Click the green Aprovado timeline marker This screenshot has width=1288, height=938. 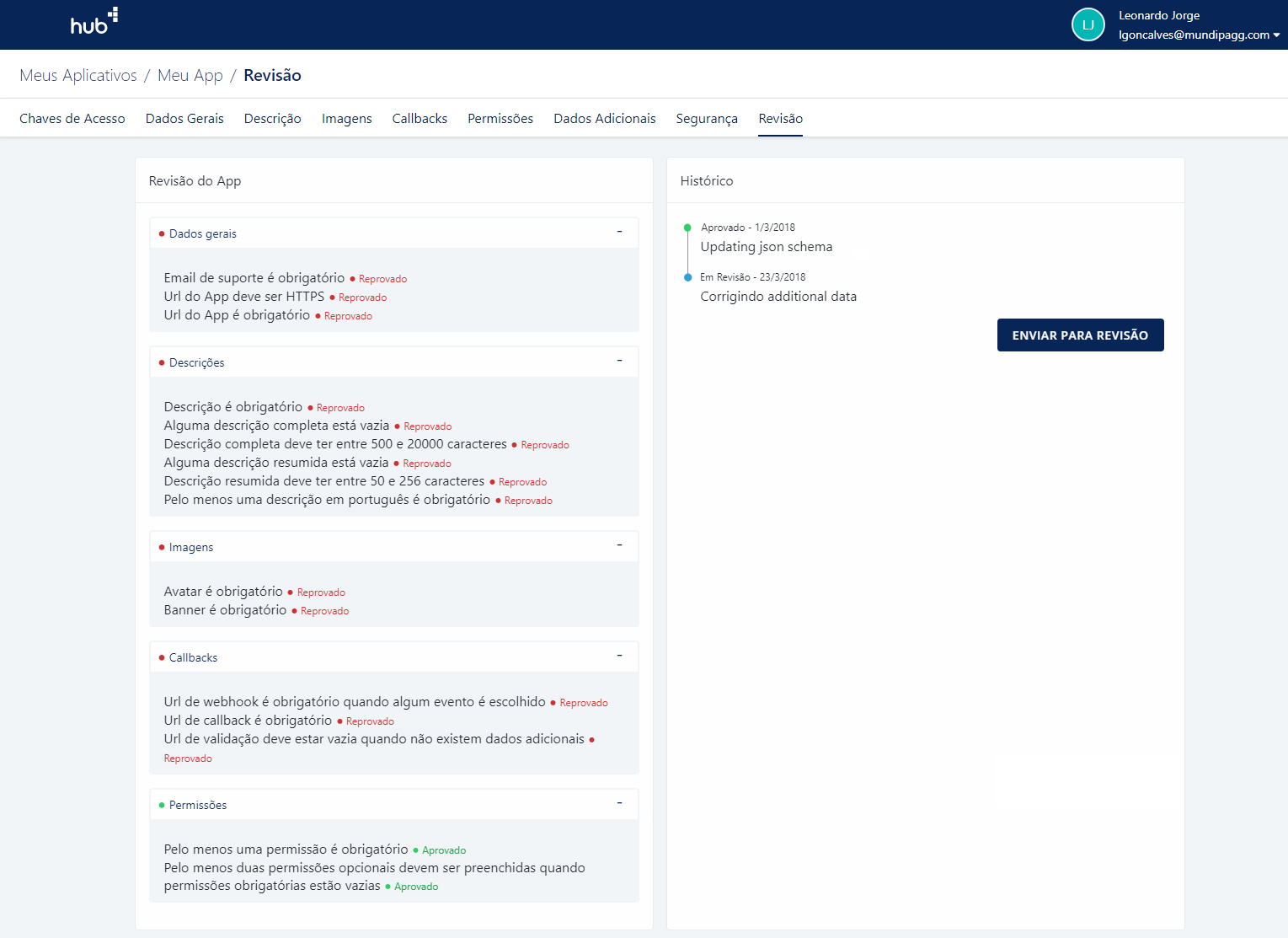[687, 228]
